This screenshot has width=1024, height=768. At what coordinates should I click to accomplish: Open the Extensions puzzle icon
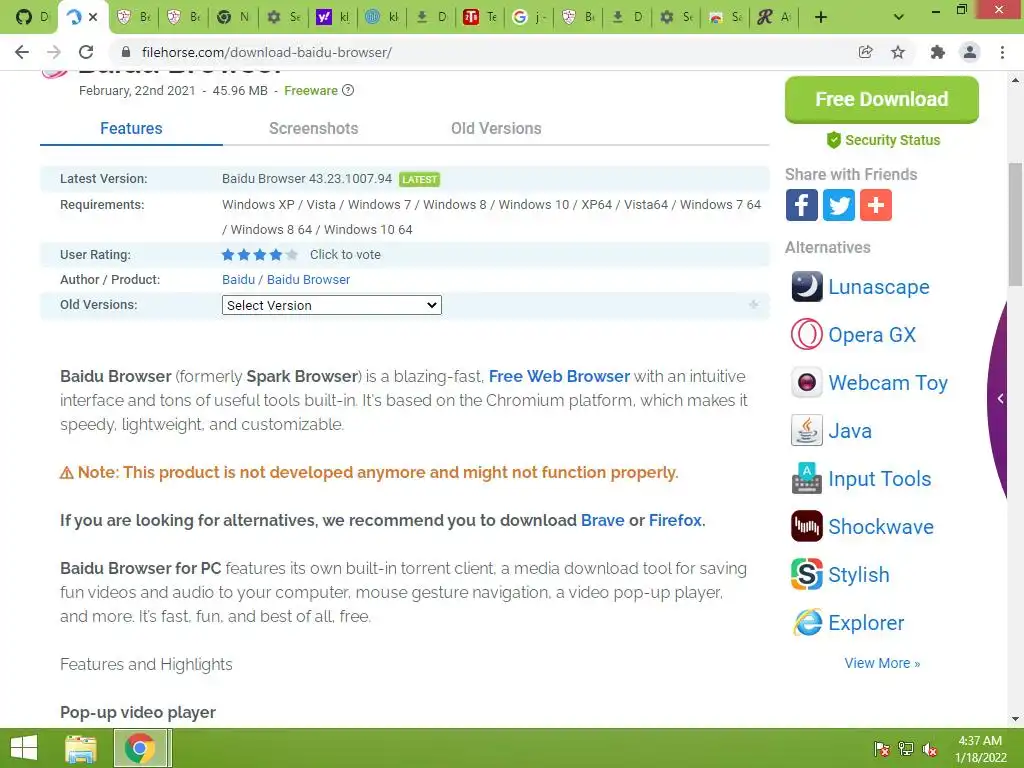937,52
